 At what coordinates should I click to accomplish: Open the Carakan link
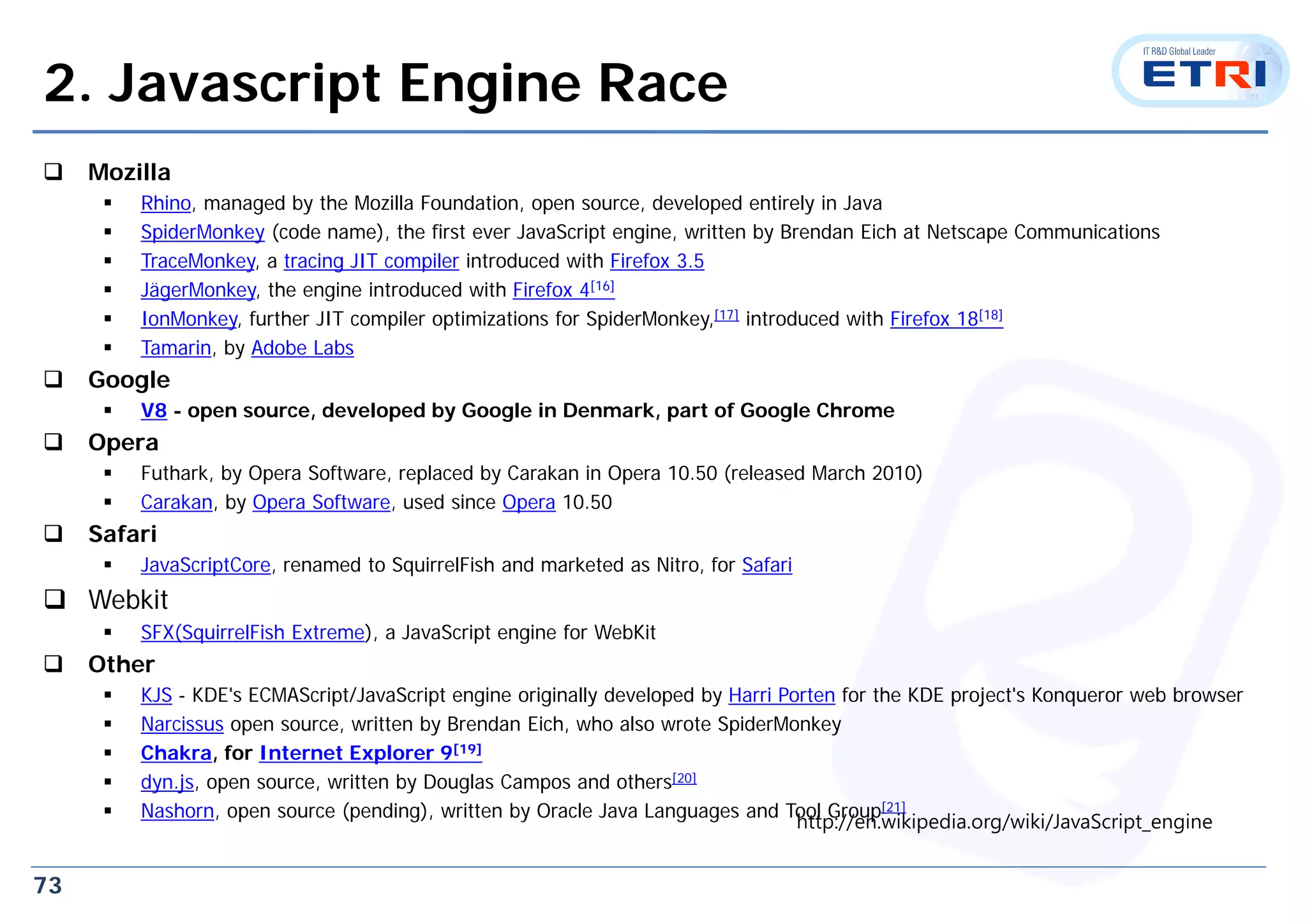[176, 502]
